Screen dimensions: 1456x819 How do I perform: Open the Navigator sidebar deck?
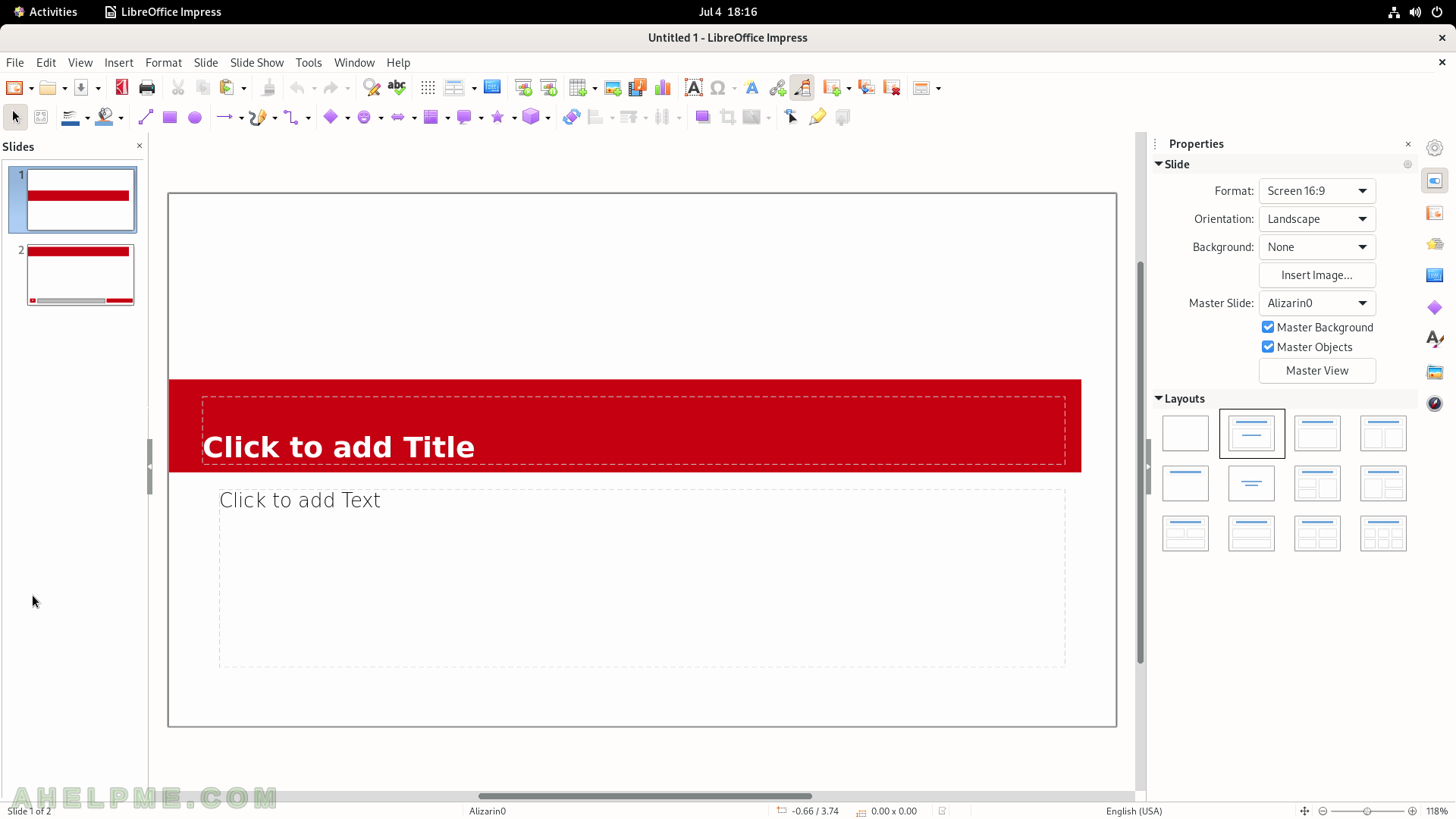1435,403
